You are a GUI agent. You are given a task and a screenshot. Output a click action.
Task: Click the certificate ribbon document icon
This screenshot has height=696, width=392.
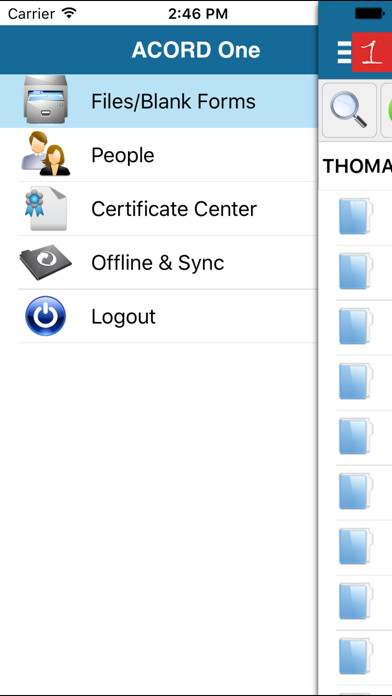click(45, 208)
